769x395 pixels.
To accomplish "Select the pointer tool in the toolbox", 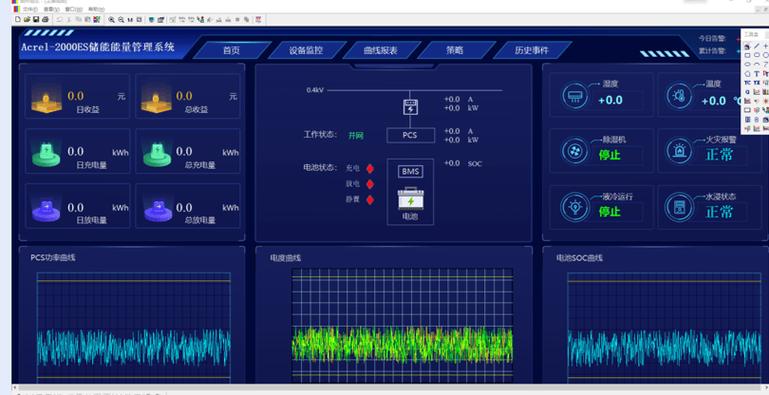I will click(x=747, y=46).
